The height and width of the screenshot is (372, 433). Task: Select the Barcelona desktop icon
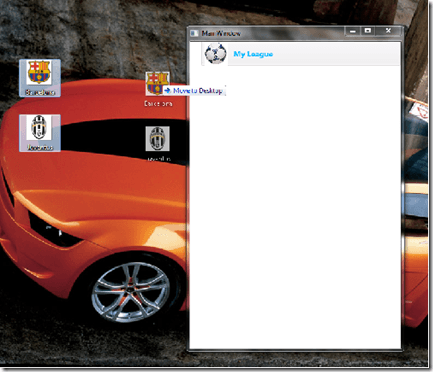[x=40, y=78]
